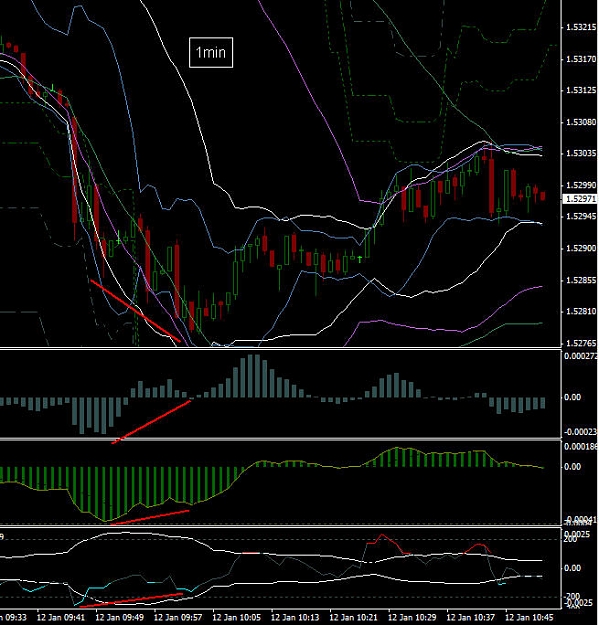Select the red trendline on the price chart
The image size is (599, 625).
tap(136, 311)
